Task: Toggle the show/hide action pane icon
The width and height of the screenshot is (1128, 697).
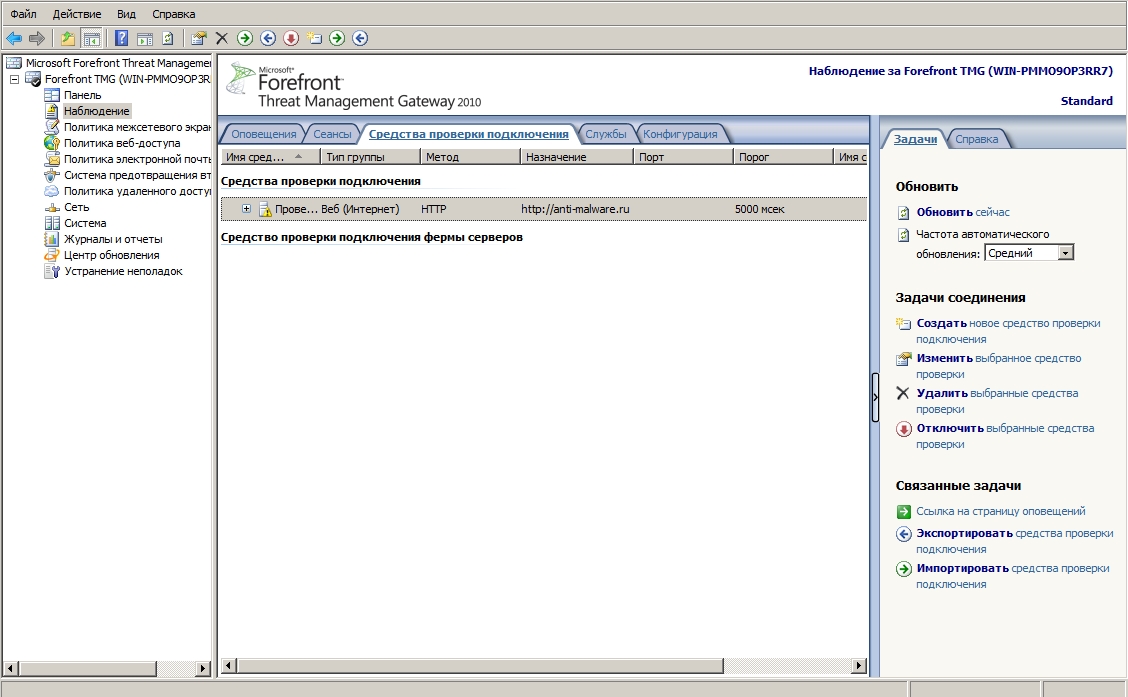Action: (x=145, y=38)
